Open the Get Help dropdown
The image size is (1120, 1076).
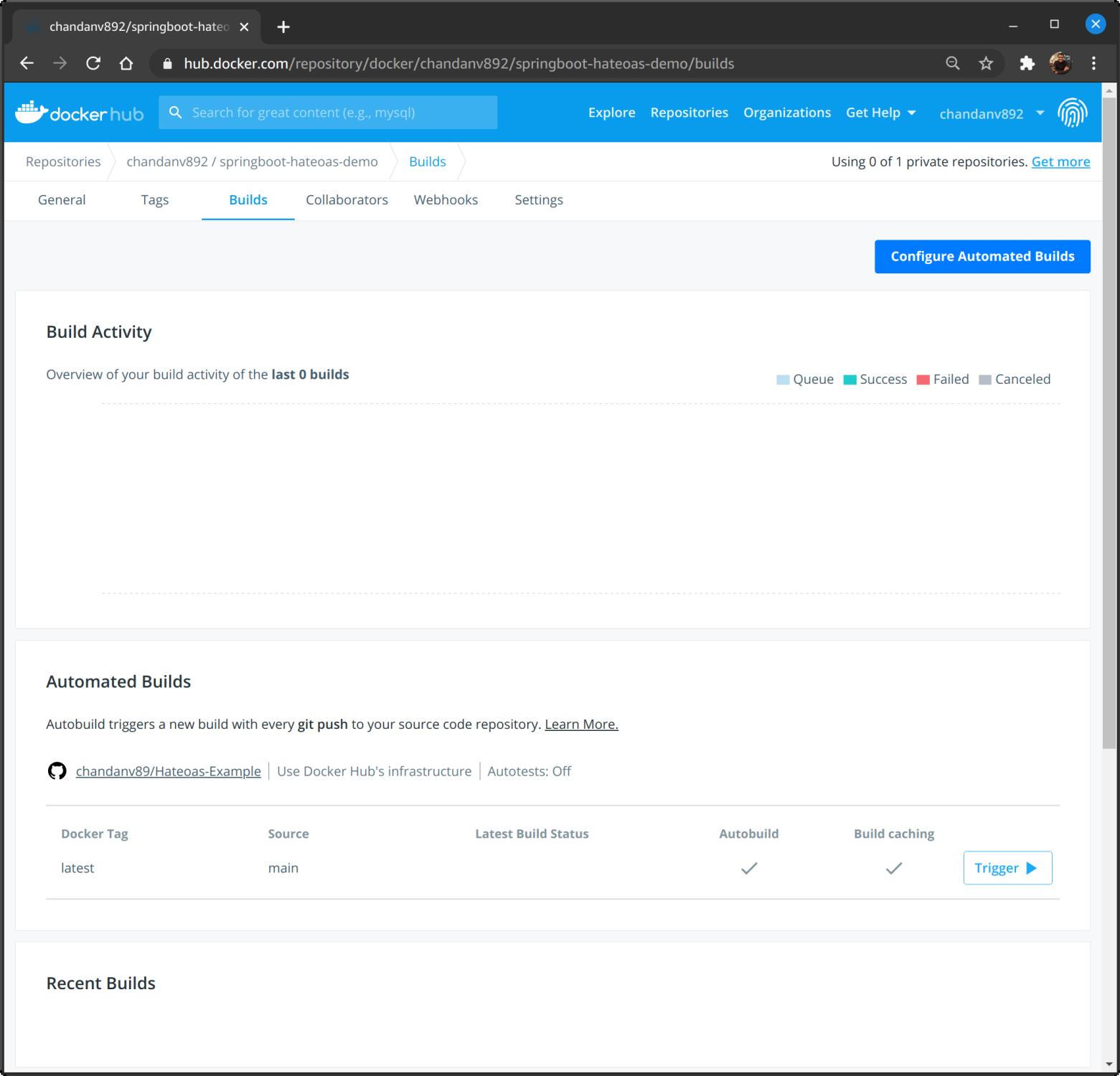880,112
